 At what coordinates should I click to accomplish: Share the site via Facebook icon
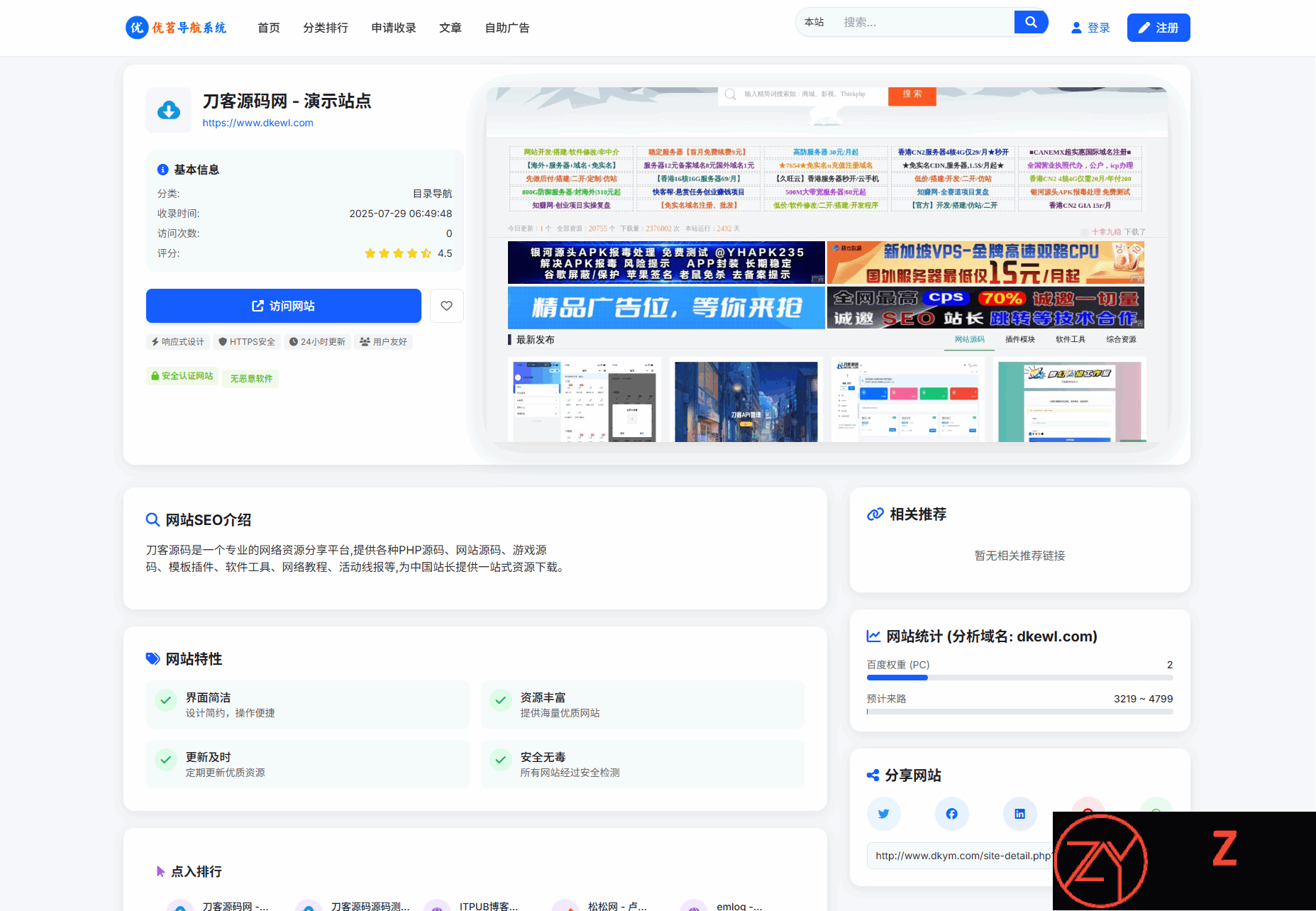coord(951,814)
